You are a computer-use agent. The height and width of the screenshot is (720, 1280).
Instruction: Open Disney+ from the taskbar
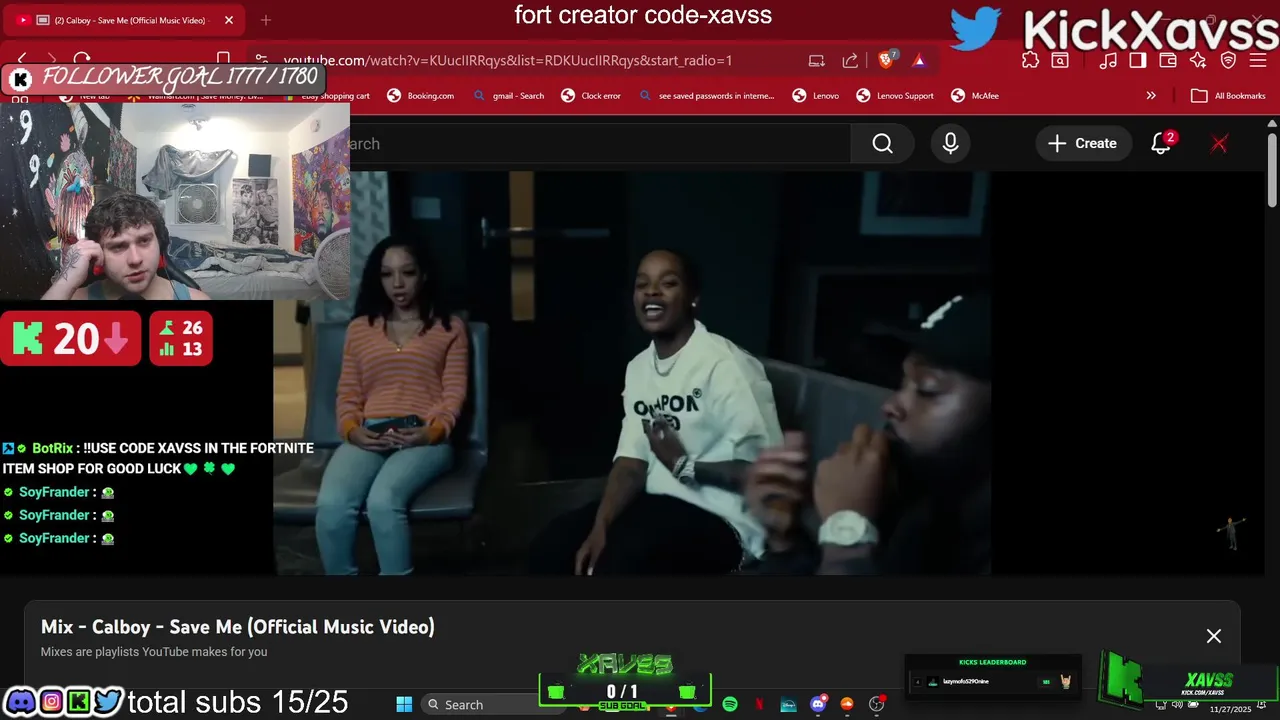coord(789,704)
